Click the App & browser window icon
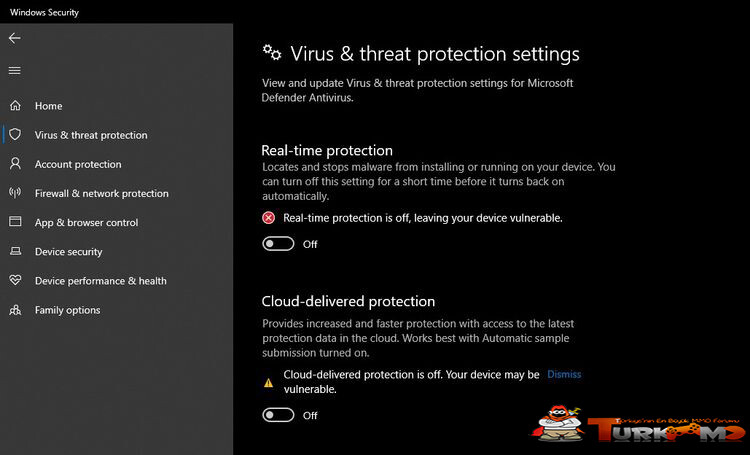The height and width of the screenshot is (455, 750). (x=15, y=222)
